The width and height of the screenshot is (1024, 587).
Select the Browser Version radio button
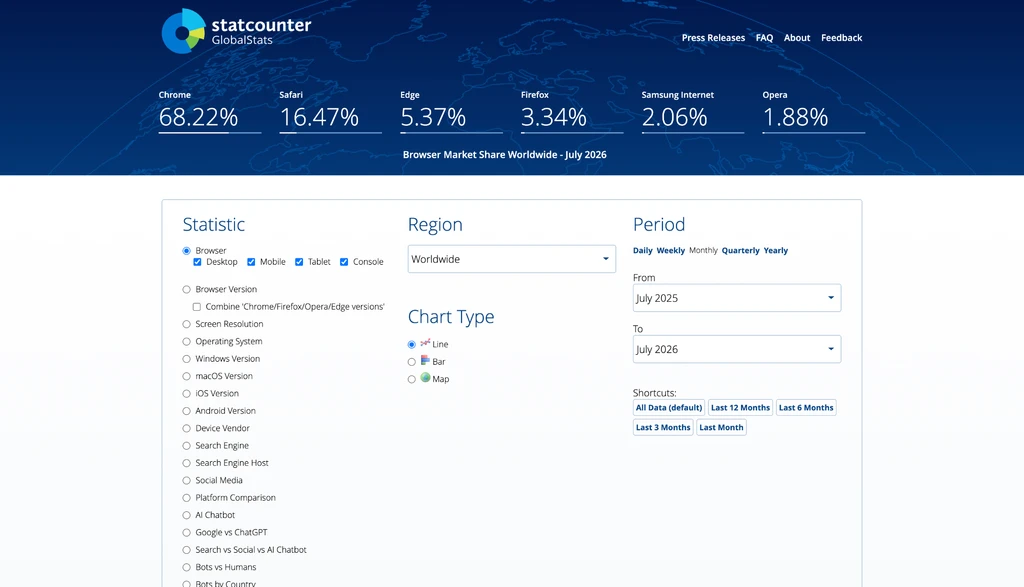187,289
